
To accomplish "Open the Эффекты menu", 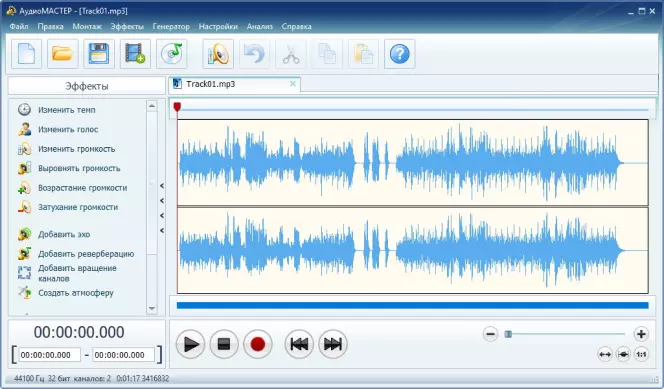I will (x=127, y=26).
